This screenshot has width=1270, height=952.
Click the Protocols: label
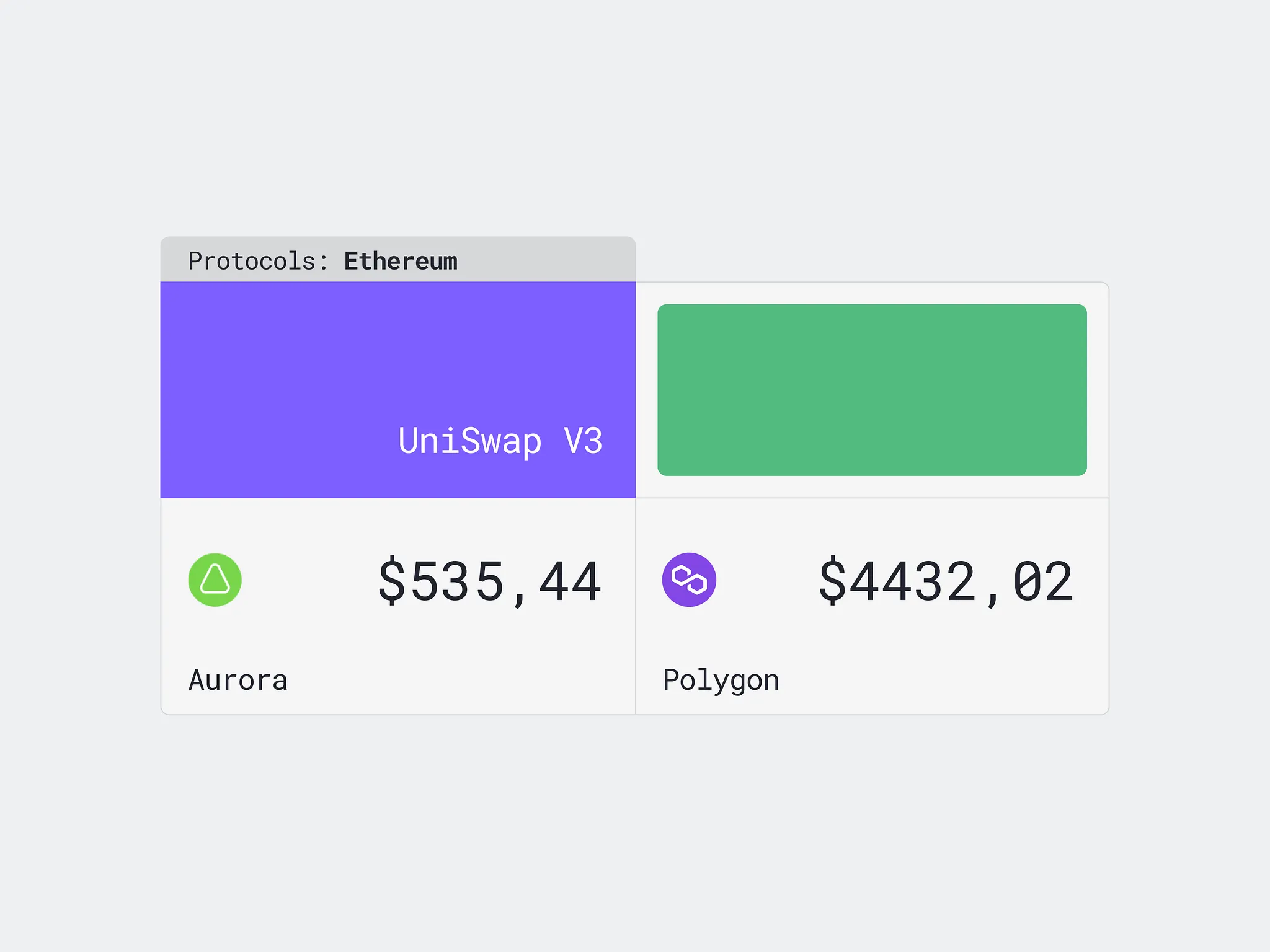pyautogui.click(x=257, y=261)
